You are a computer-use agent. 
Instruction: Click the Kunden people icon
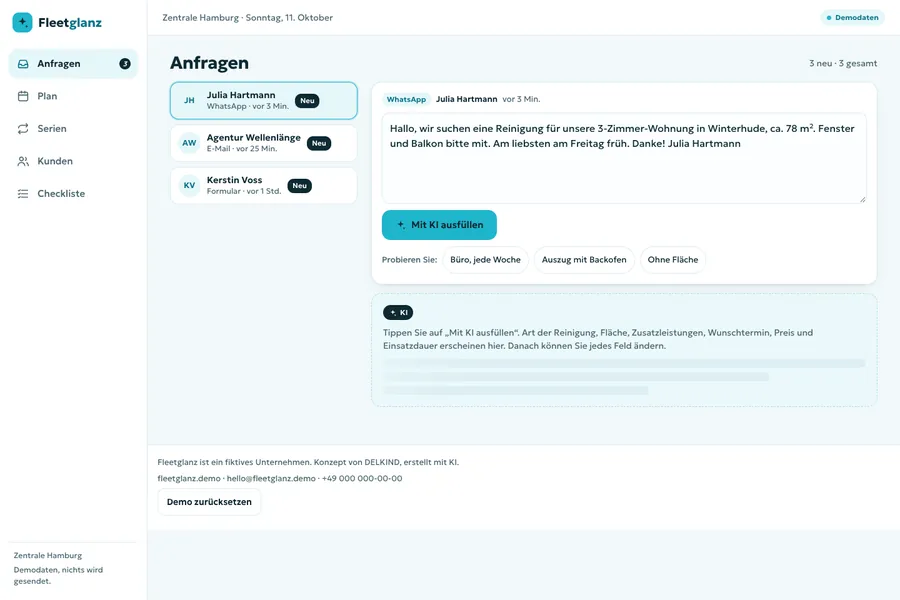(x=23, y=161)
